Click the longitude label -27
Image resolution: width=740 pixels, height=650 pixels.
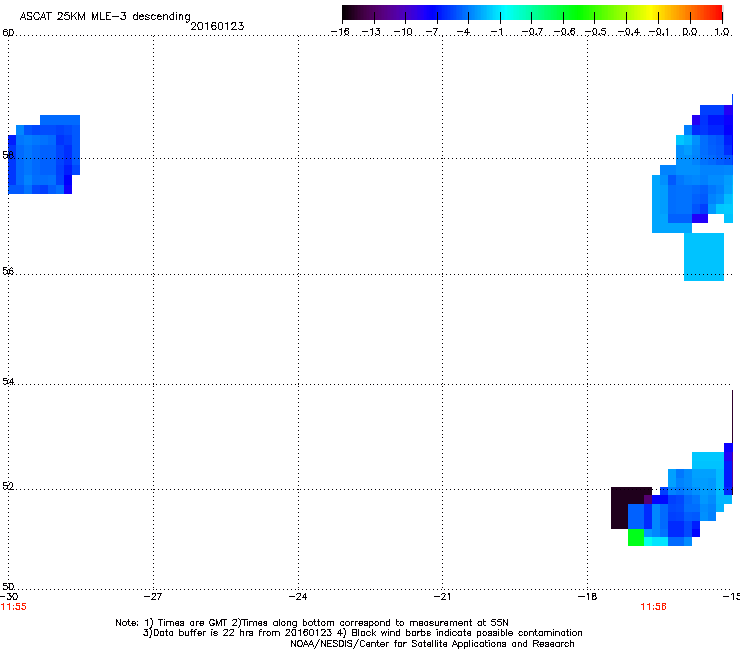pyautogui.click(x=153, y=597)
